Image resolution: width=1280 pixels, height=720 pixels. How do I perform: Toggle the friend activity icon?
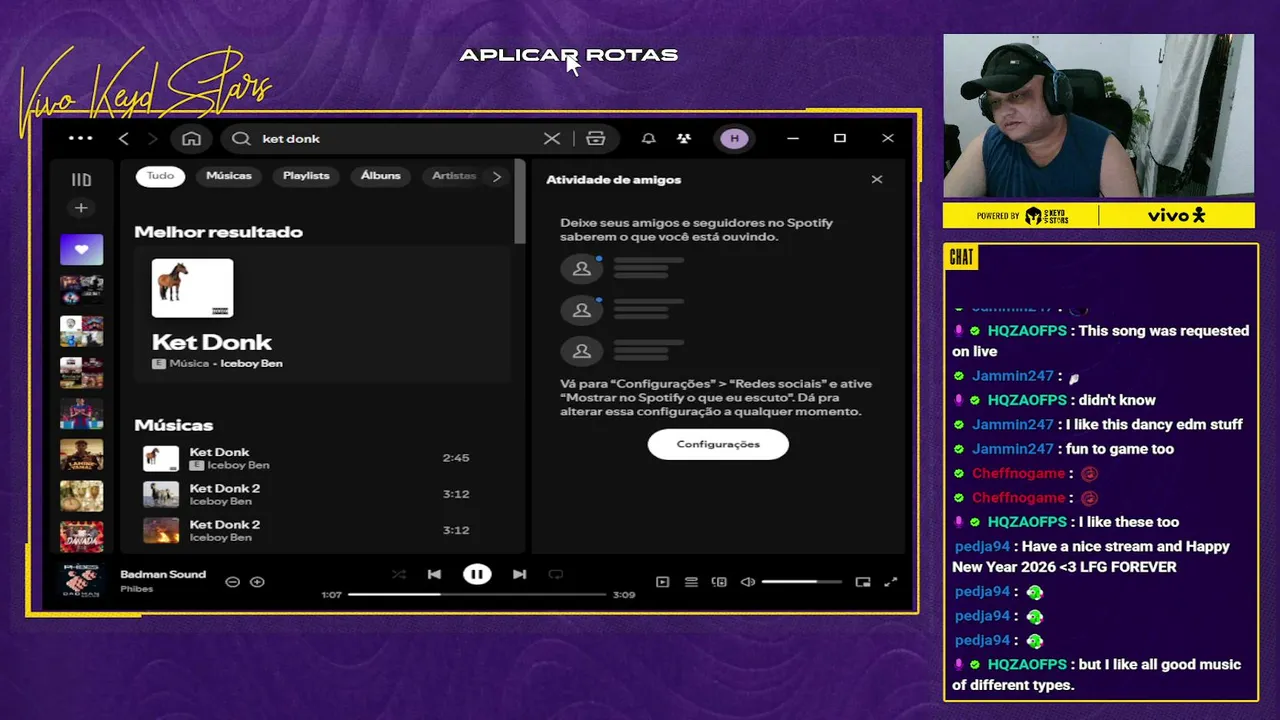pos(683,138)
